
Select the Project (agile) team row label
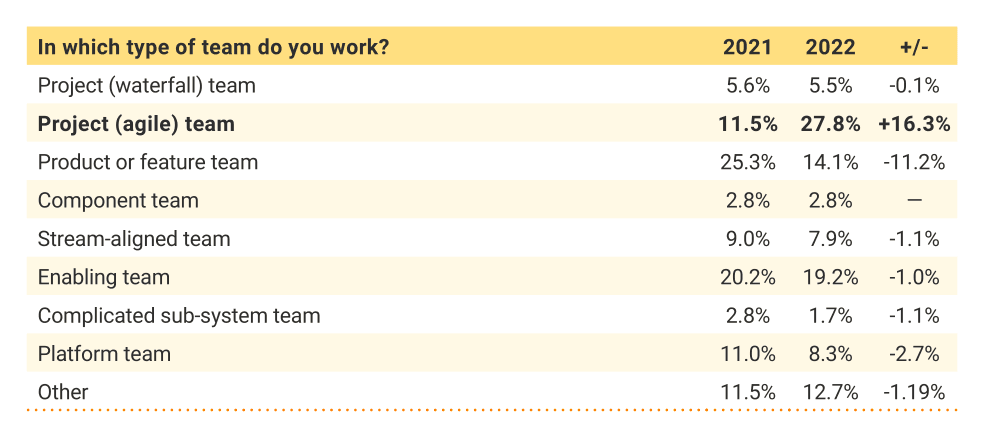(136, 124)
